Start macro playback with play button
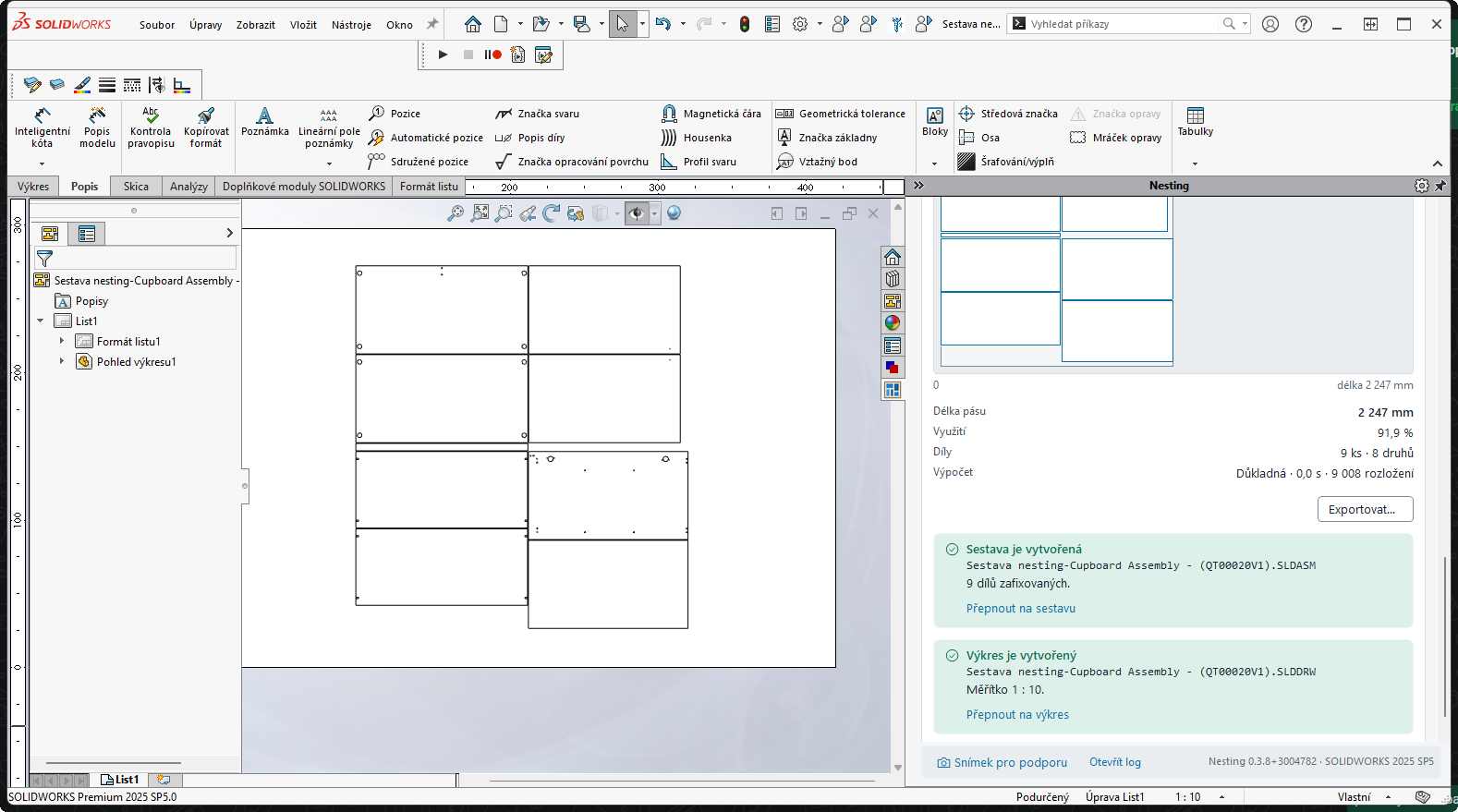Screen dimensions: 1458x812 pyautogui.click(x=443, y=55)
